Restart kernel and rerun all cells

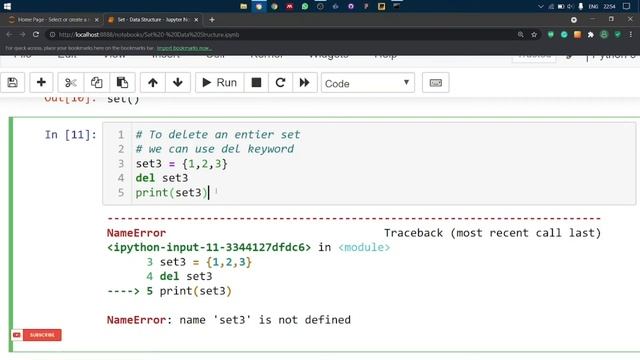click(304, 83)
